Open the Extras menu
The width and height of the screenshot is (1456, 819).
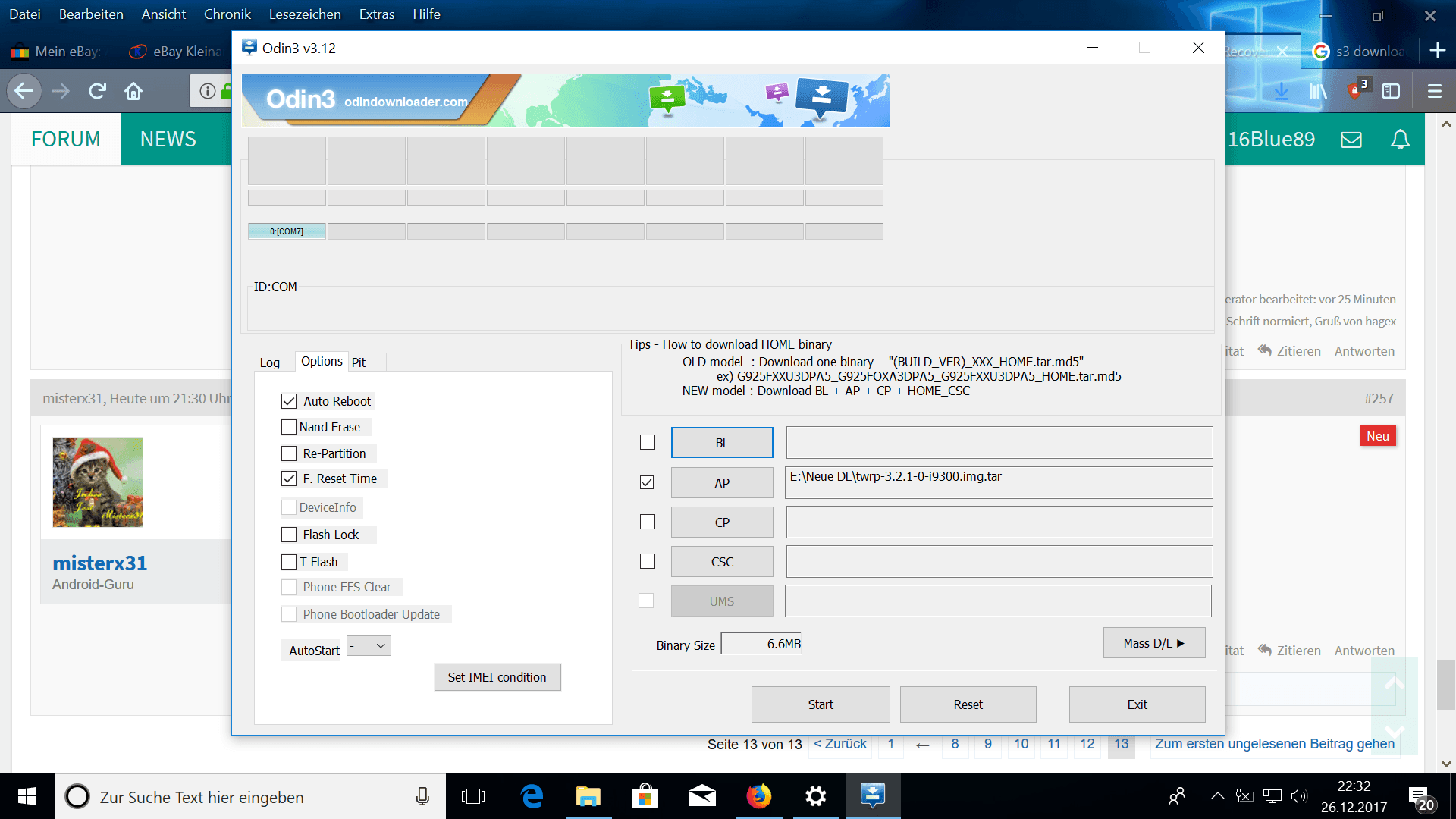point(377,14)
